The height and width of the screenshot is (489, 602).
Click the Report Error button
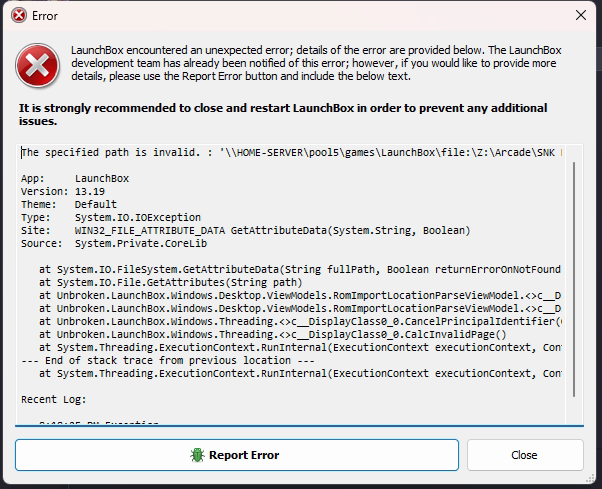(237, 455)
